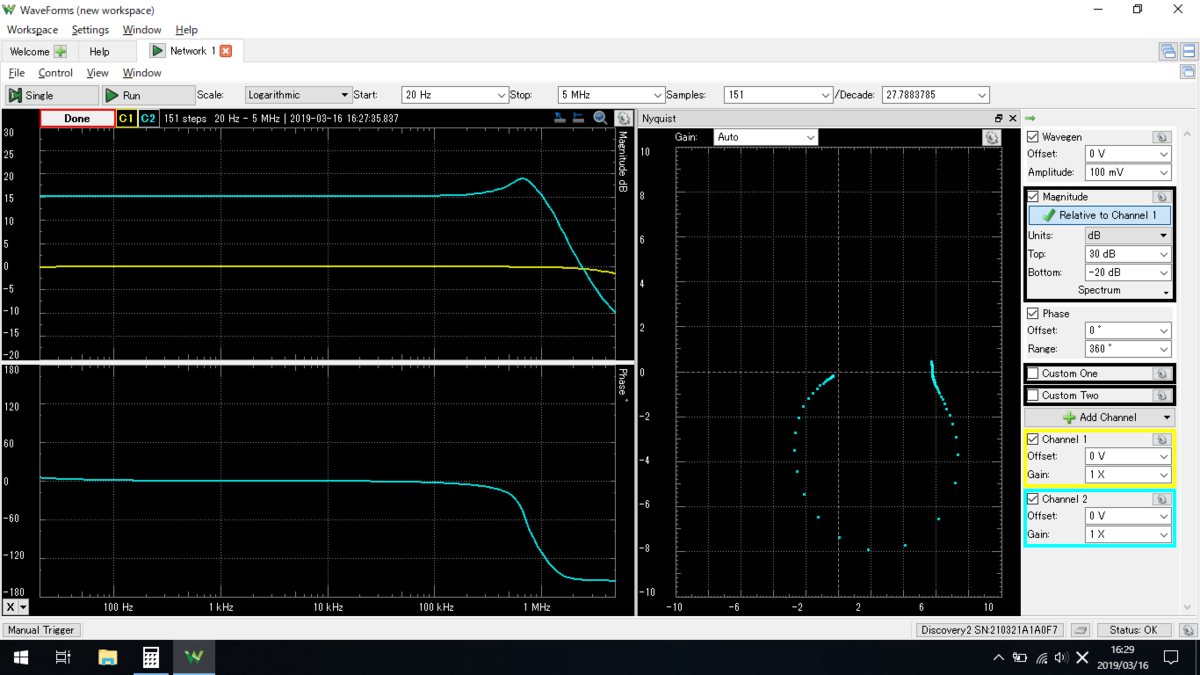
Task: Toggle Wavegen checkbox
Action: (x=1033, y=137)
